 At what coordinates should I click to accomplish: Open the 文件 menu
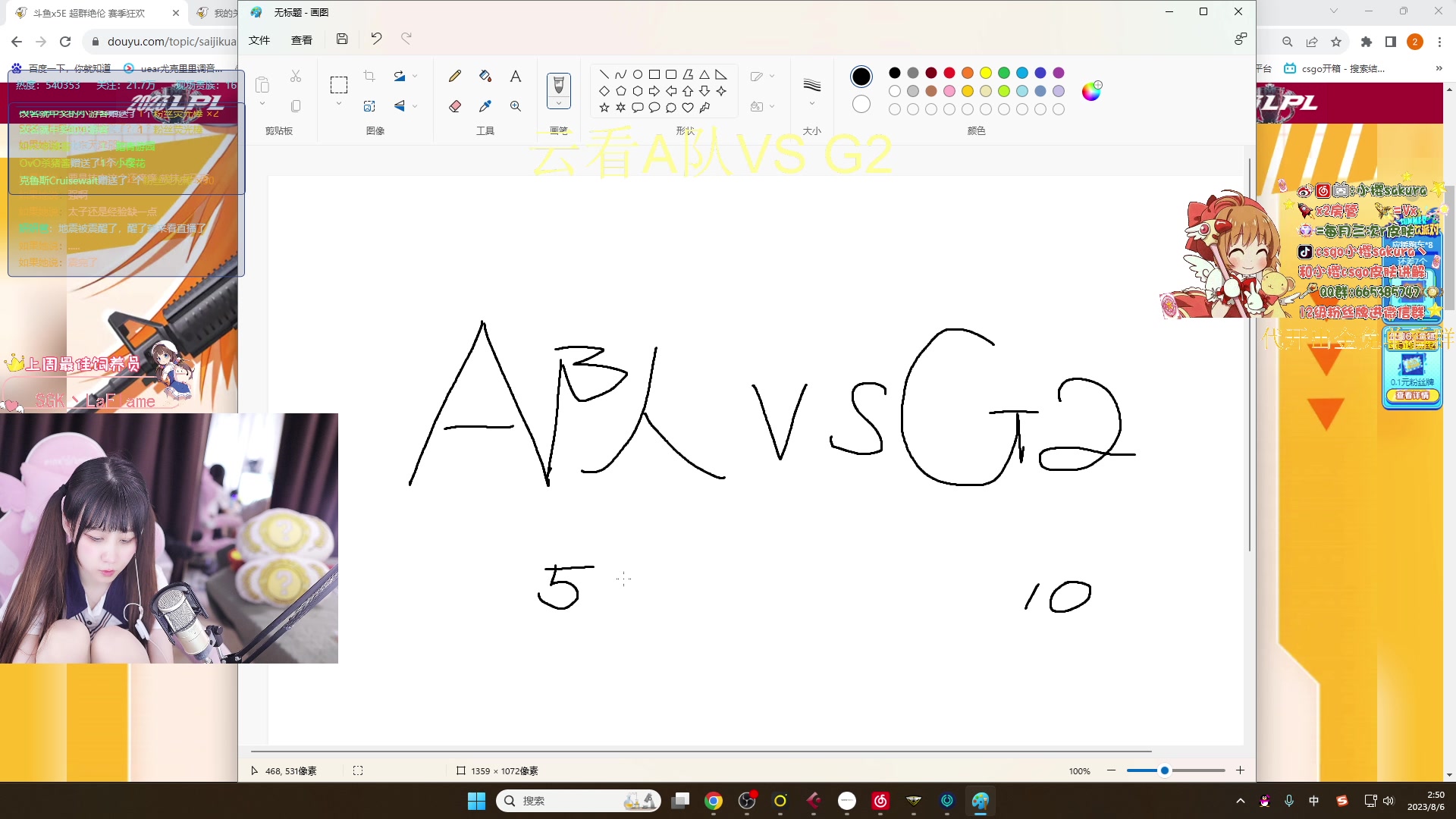[259, 39]
